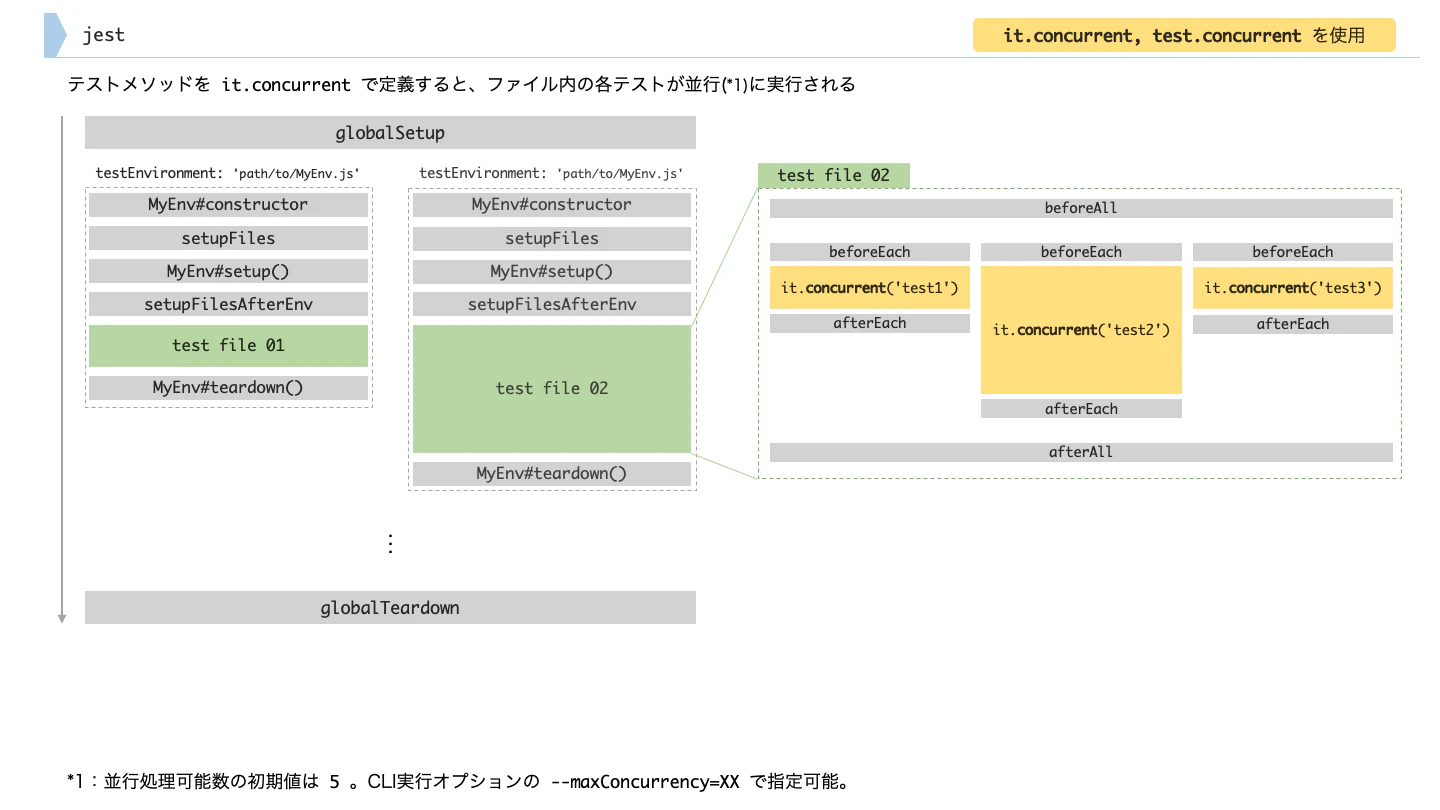Click the testEnvironment label above the test file 02 column
This screenshot has height=810, width=1440.
[x=552, y=173]
